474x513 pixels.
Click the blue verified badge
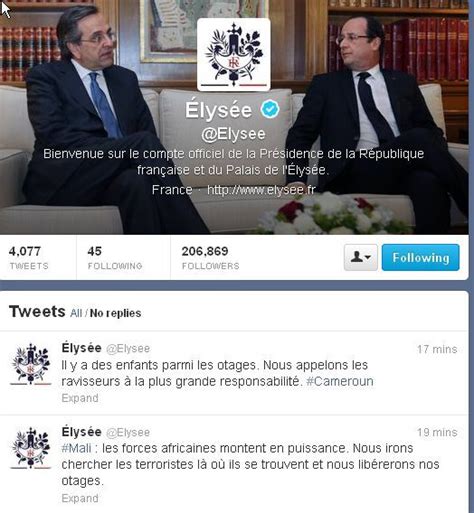270,109
